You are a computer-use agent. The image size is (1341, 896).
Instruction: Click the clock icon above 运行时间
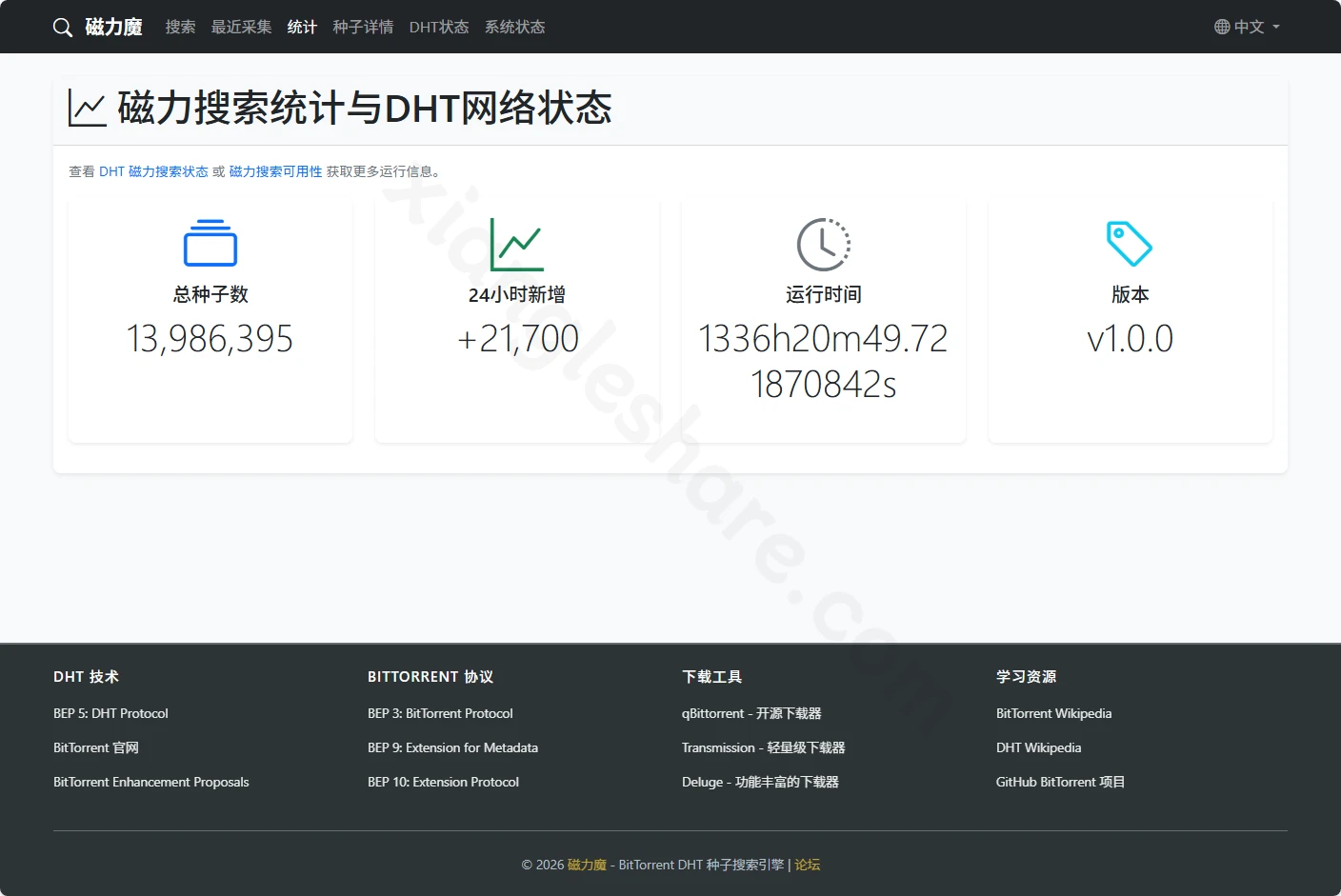824,245
